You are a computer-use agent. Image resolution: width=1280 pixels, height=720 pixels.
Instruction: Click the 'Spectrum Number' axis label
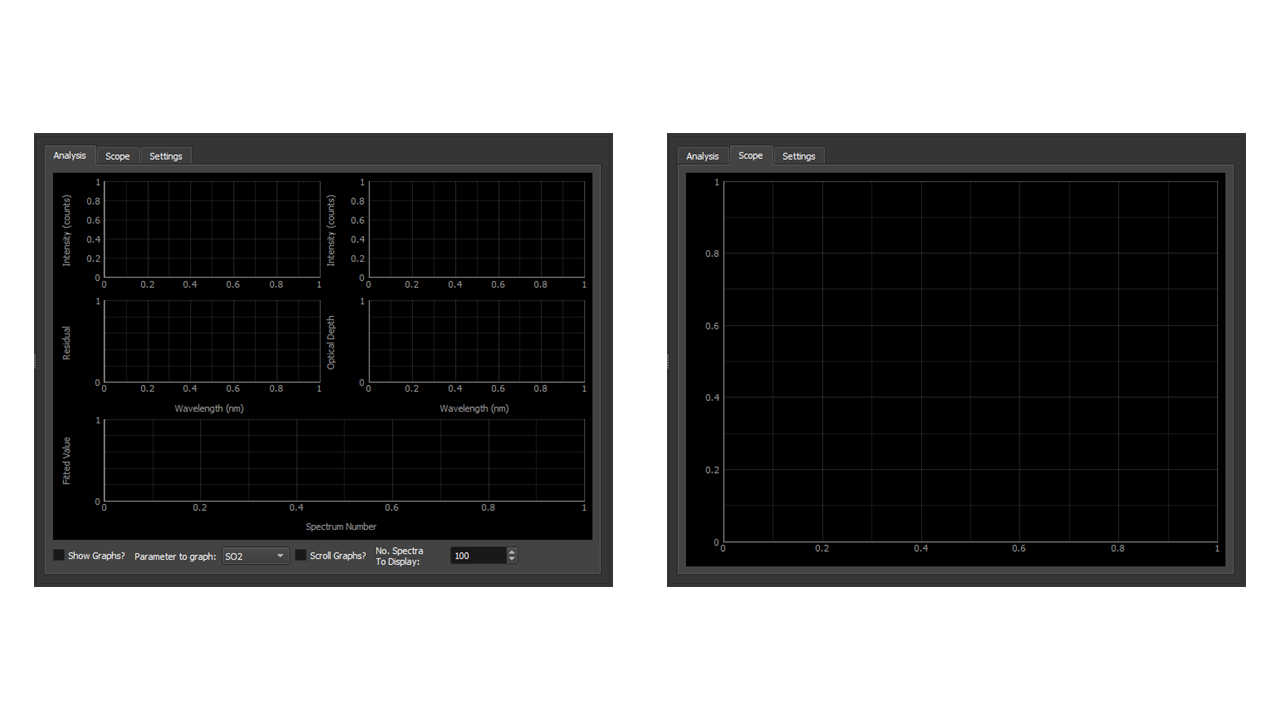point(341,526)
